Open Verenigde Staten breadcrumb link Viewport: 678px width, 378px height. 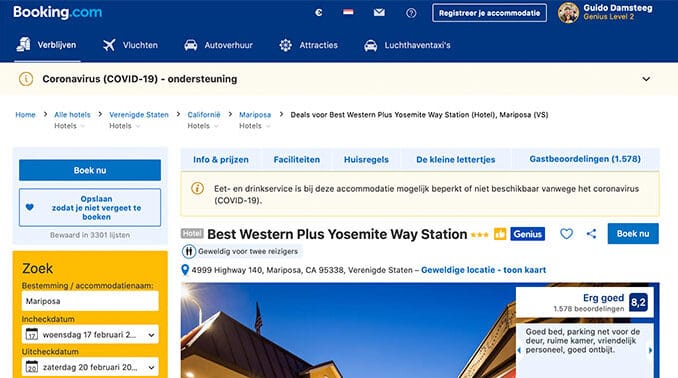(139, 115)
